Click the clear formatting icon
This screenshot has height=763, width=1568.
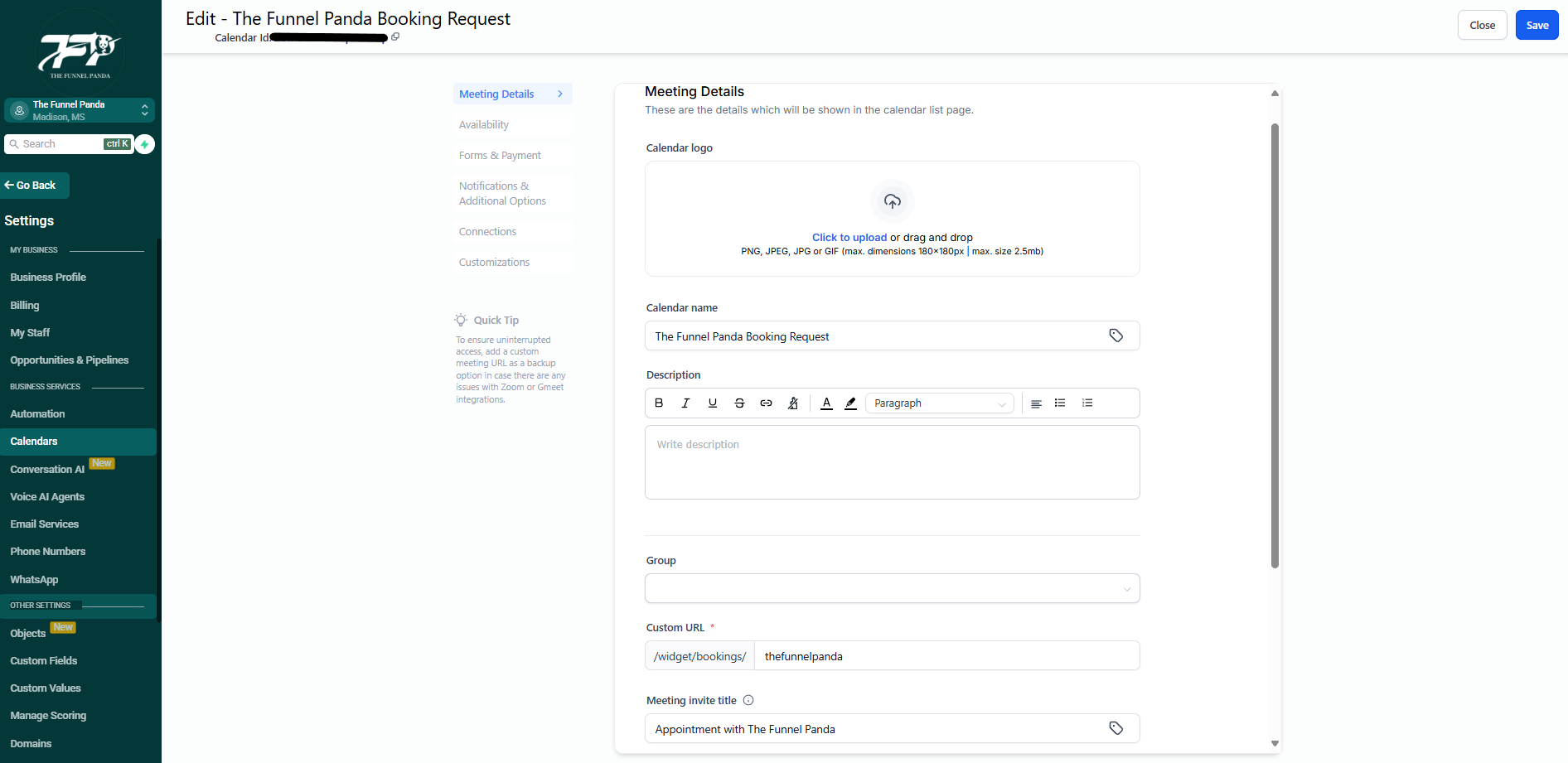pos(793,403)
